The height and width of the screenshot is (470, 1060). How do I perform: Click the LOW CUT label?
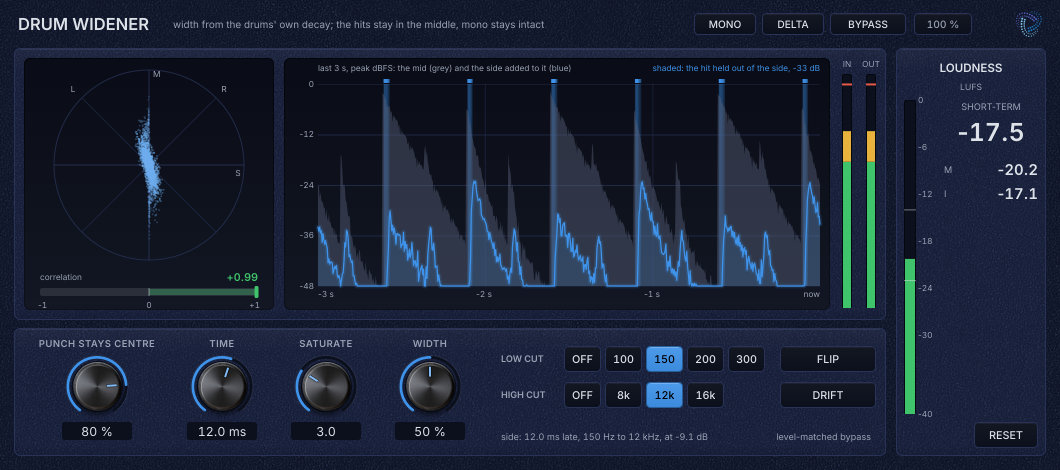(x=522, y=359)
